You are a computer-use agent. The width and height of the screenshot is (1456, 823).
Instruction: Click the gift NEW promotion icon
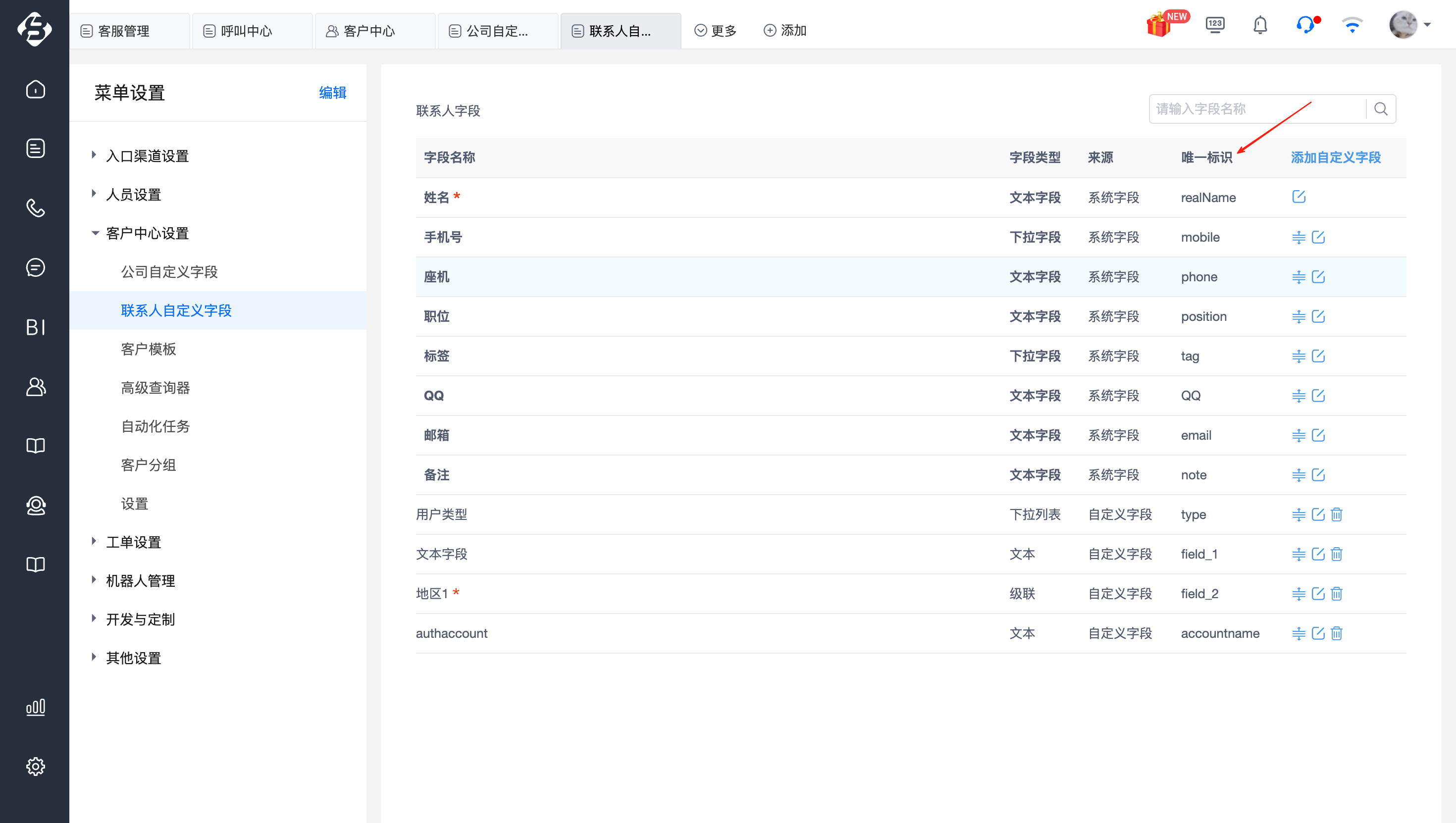(x=1167, y=25)
